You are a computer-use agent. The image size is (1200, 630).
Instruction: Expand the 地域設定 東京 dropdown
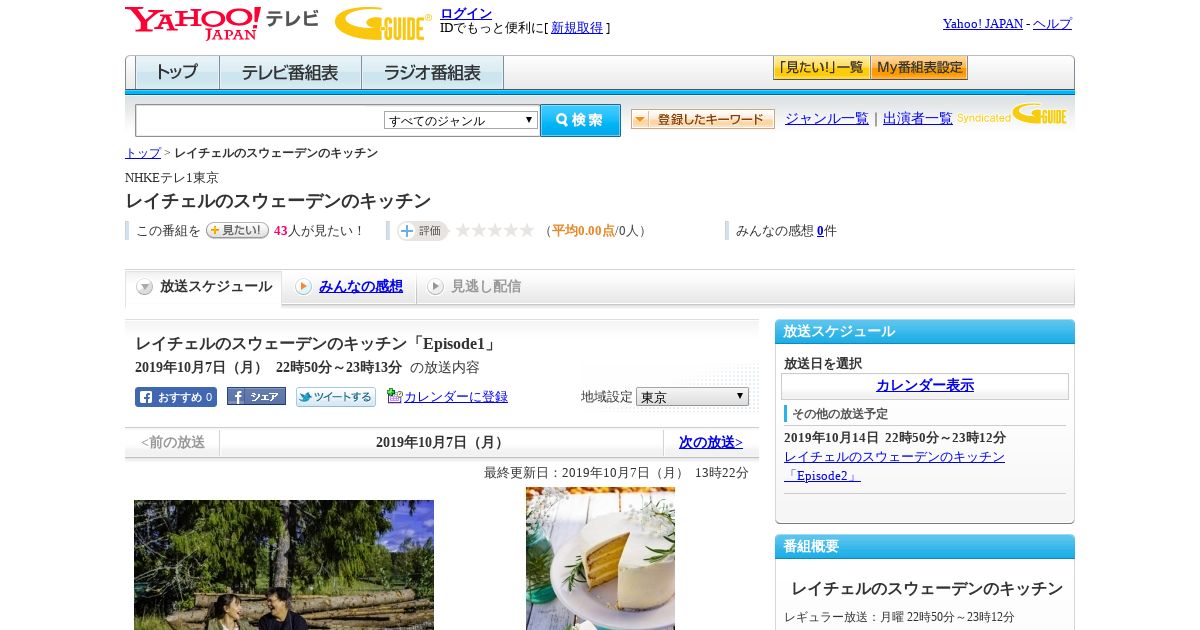[x=692, y=397]
